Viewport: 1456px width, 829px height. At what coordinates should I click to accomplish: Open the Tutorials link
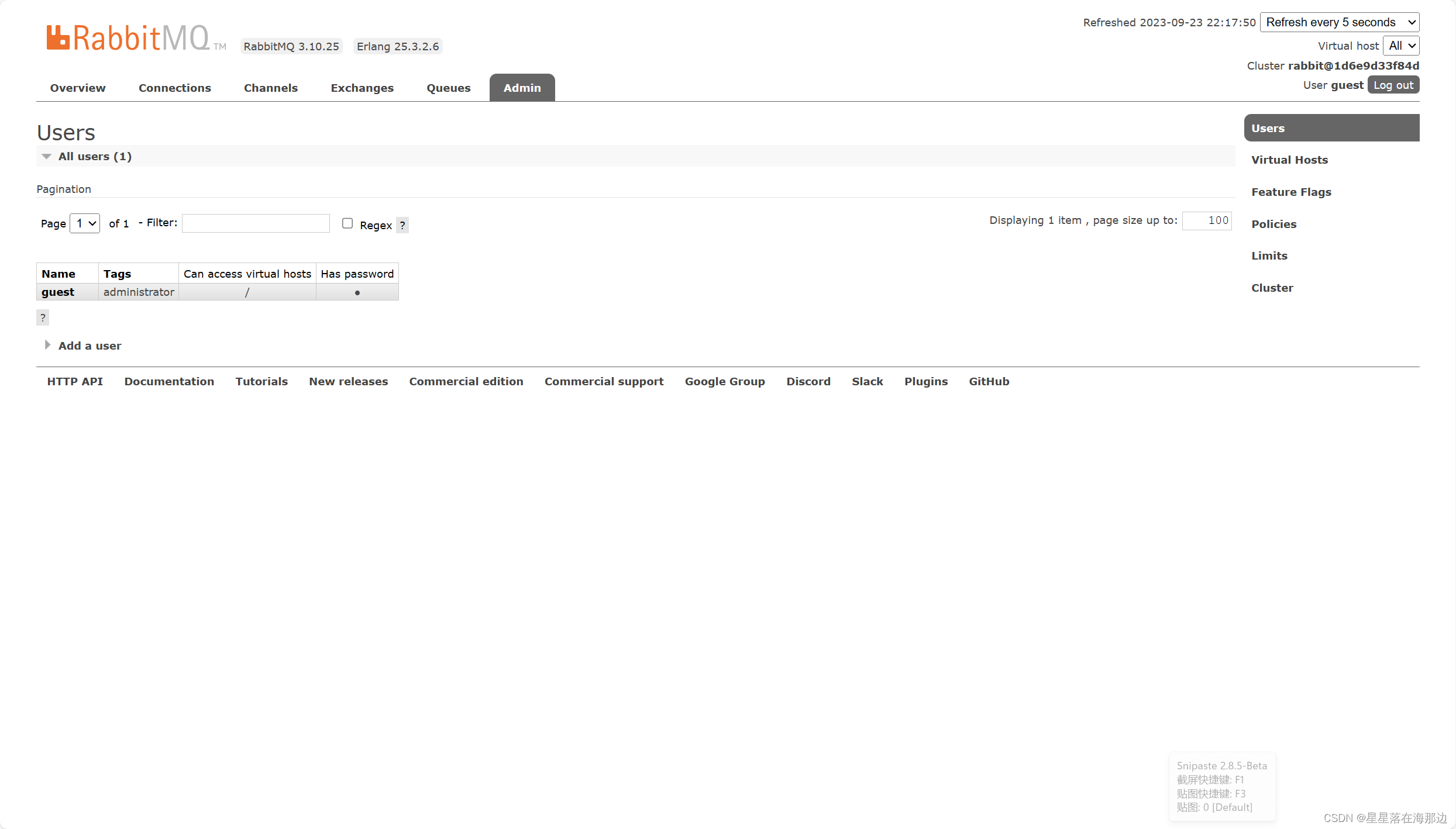[x=261, y=381]
